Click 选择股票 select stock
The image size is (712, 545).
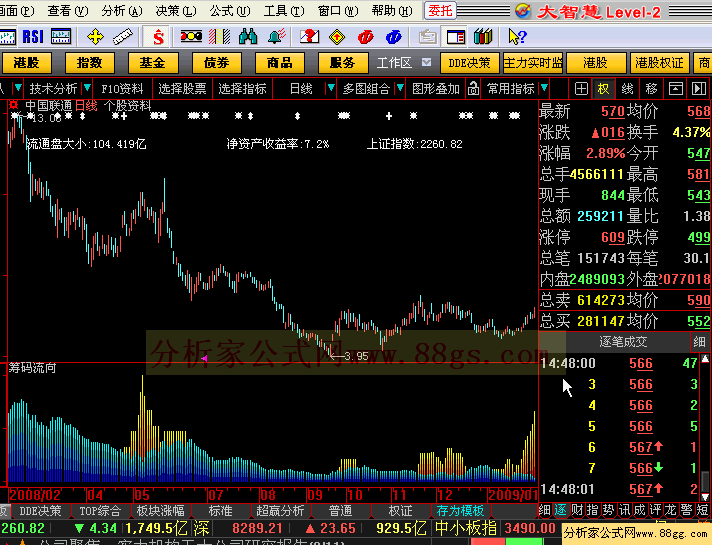tap(182, 89)
